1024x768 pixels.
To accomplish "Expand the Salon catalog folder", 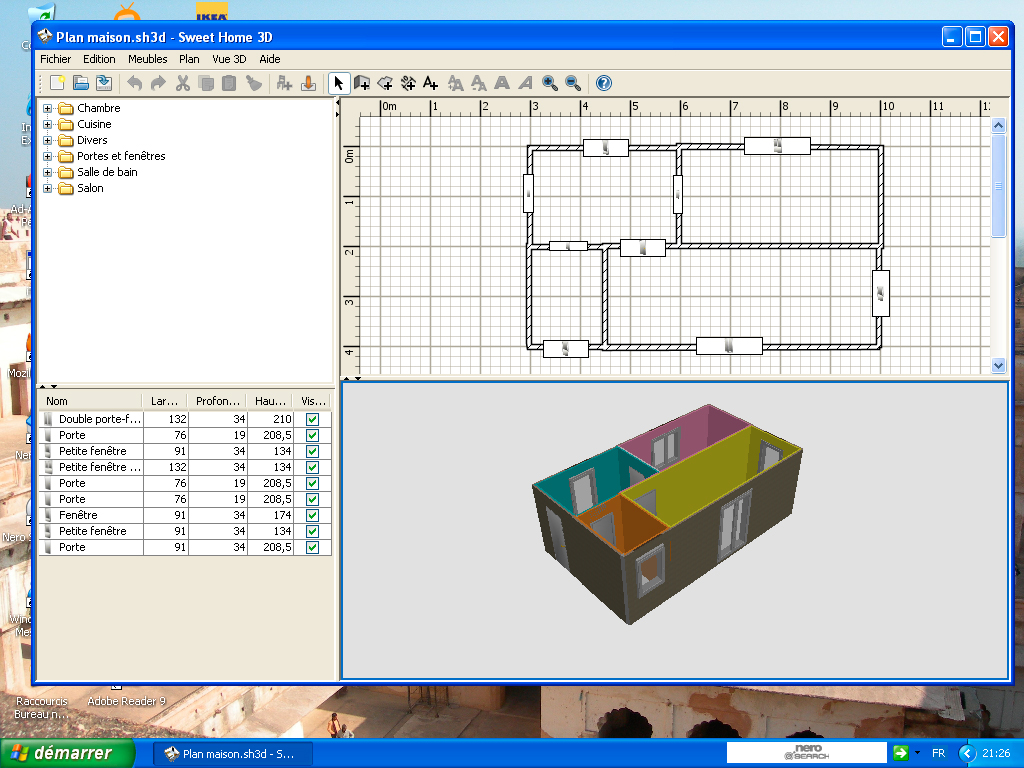I will pos(47,188).
